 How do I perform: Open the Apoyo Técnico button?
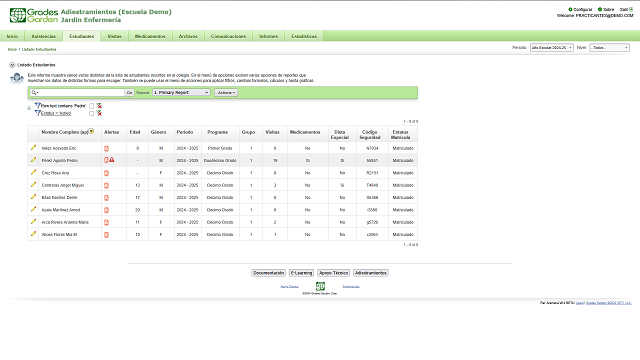333,273
